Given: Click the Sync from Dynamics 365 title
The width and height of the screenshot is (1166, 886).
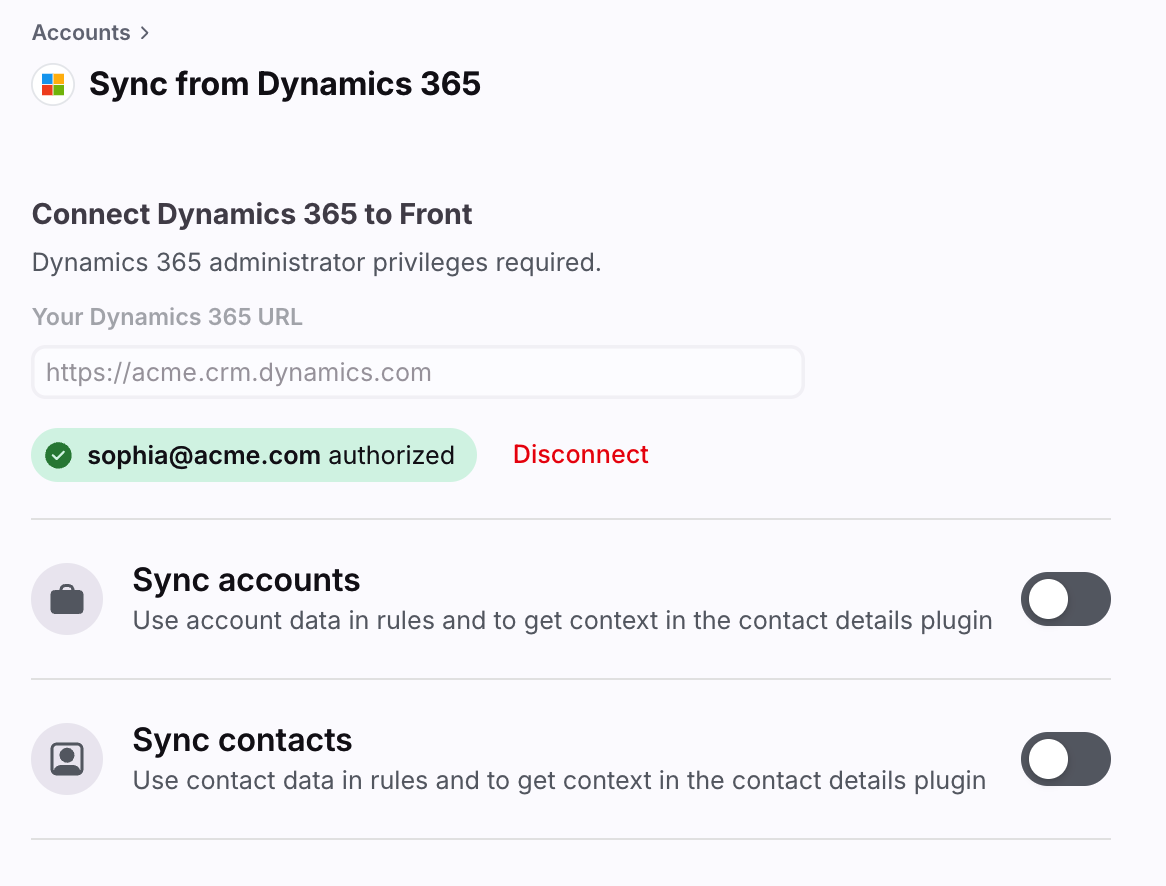Looking at the screenshot, I should coord(285,84).
